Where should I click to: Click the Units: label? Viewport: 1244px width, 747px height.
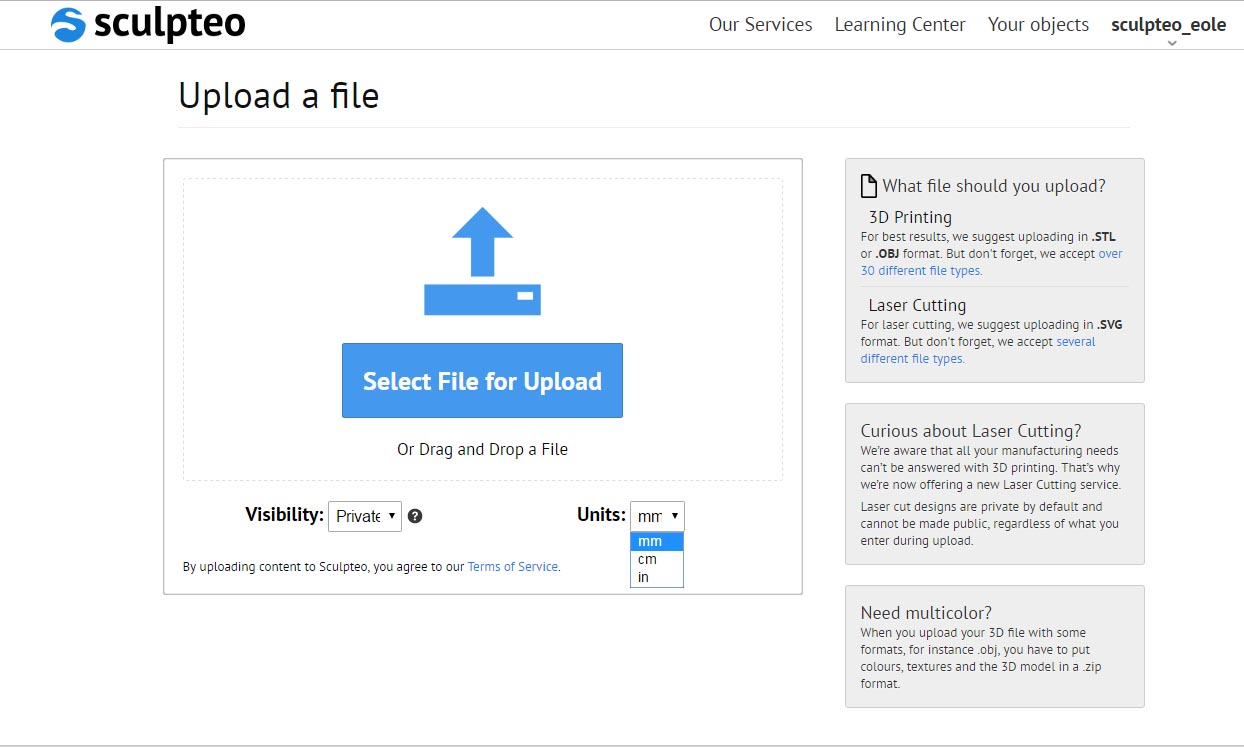(x=601, y=515)
